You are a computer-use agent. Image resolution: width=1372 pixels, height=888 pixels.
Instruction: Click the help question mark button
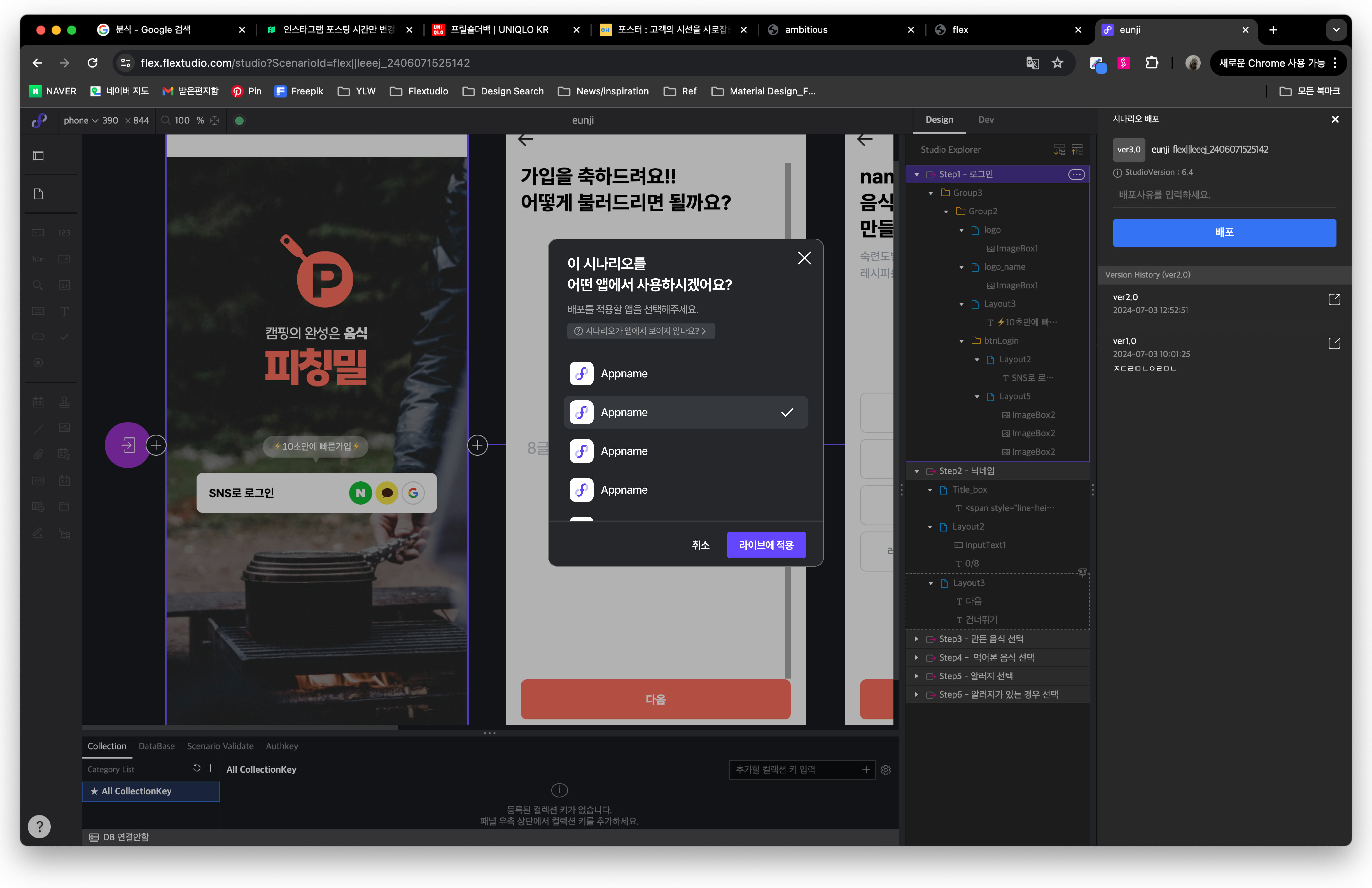click(39, 826)
